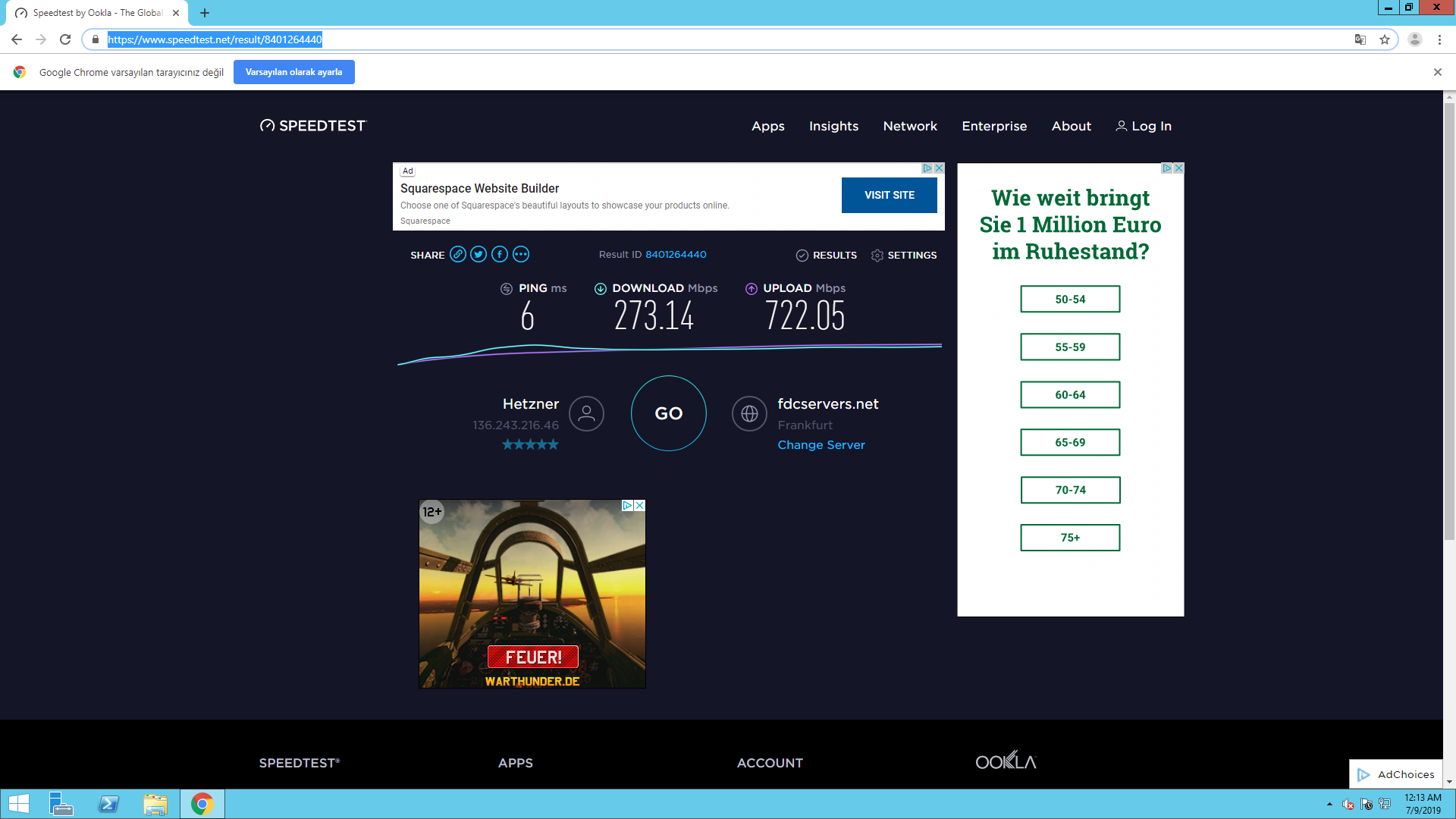Select the 70-74 age option
The width and height of the screenshot is (1456, 819).
[1070, 490]
